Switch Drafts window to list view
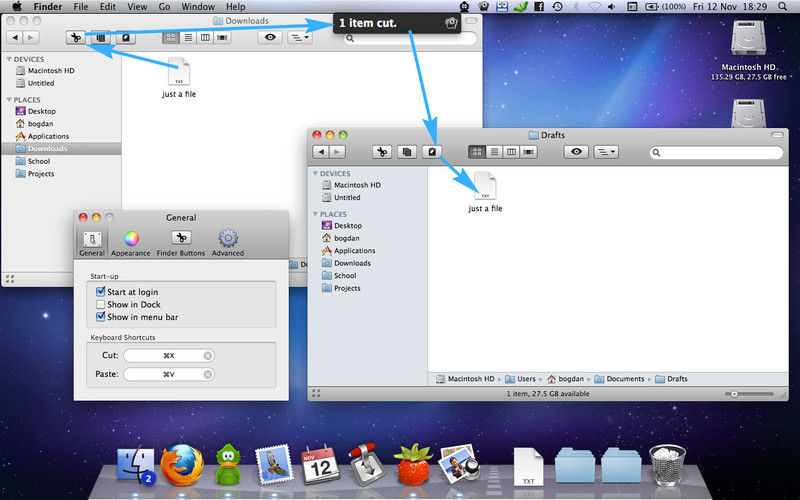 (495, 152)
